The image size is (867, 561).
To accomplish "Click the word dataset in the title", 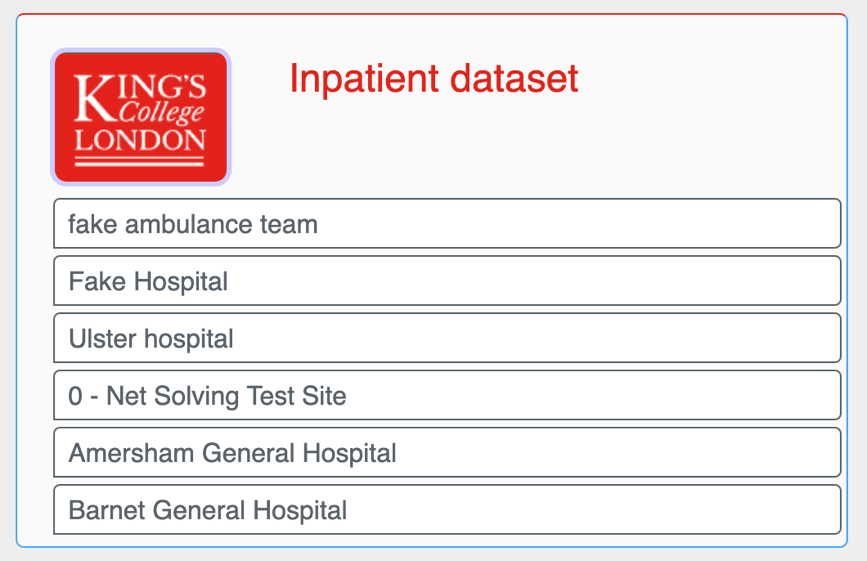I will point(514,78).
